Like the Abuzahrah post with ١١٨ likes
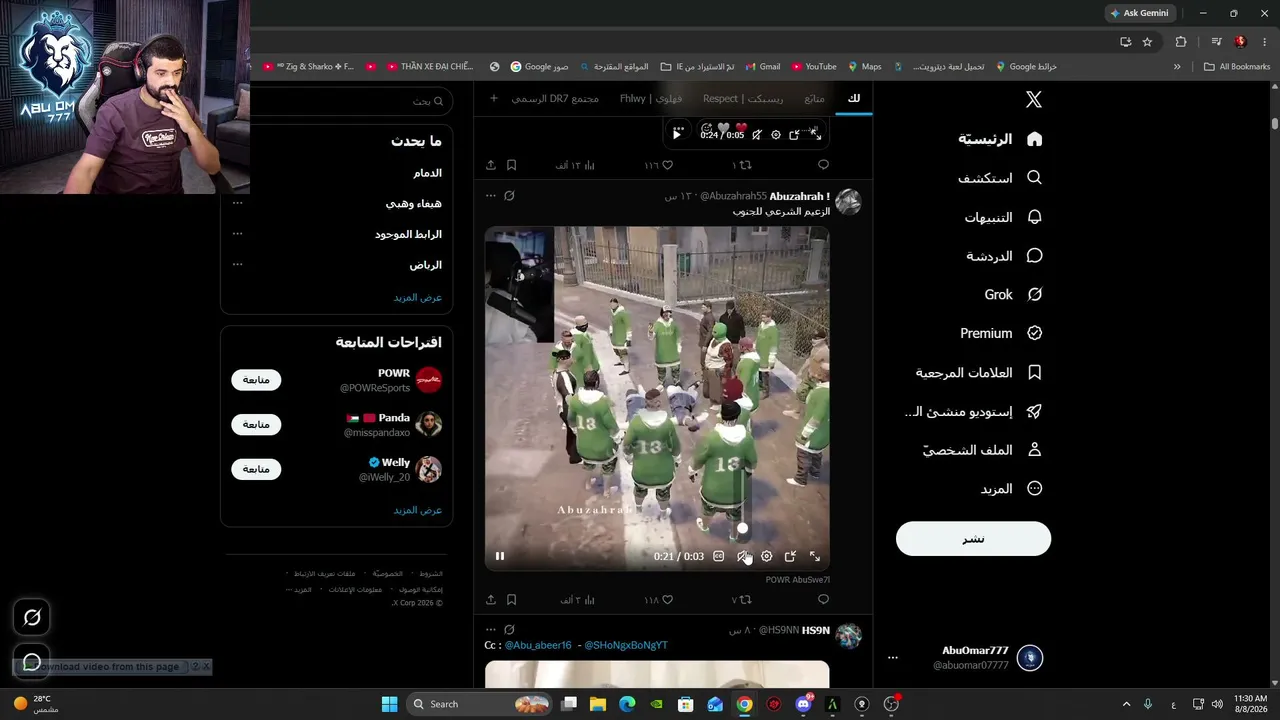Viewport: 1280px width, 720px height. tap(658, 600)
